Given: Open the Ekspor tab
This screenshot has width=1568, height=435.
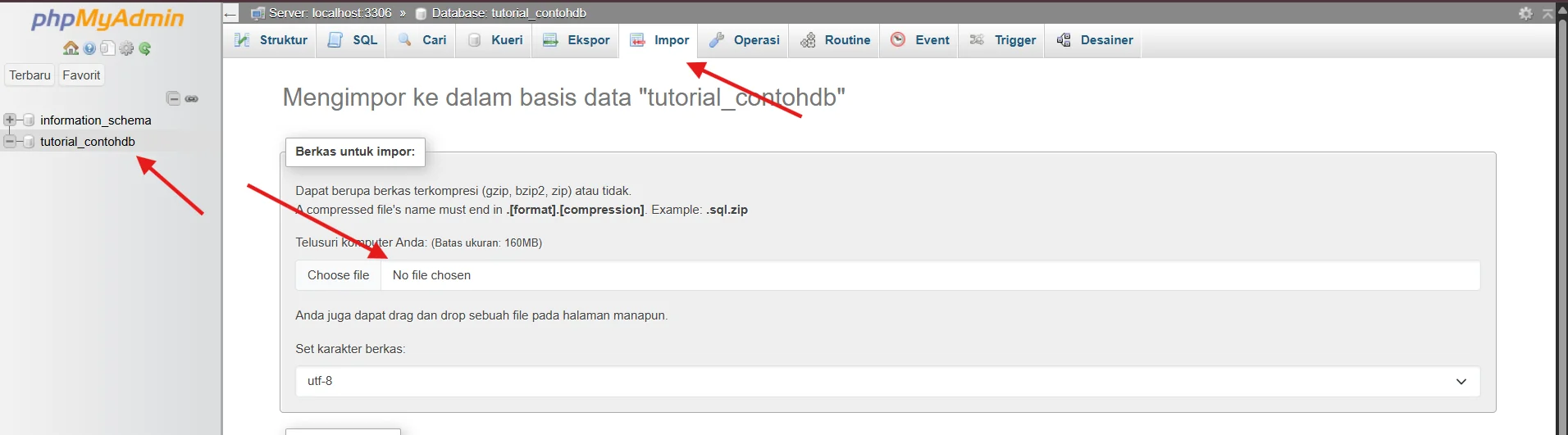Looking at the screenshot, I should click(x=576, y=40).
